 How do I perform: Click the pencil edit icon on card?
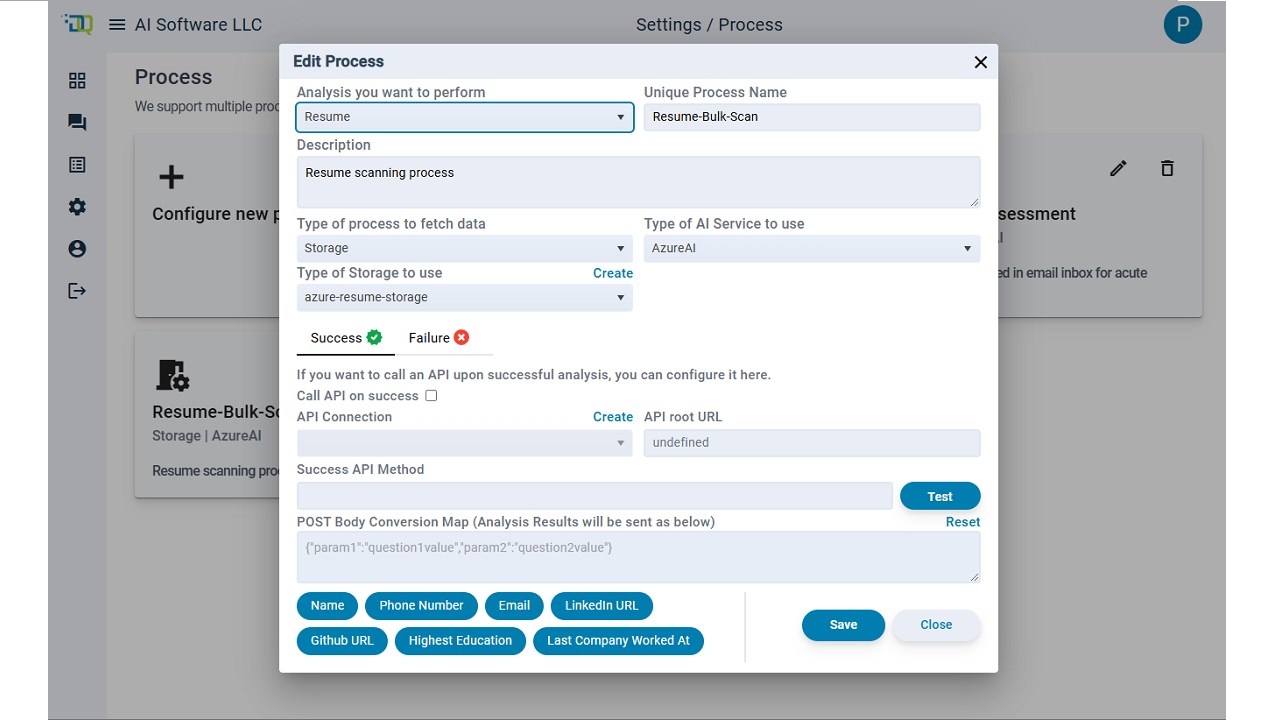(1118, 168)
